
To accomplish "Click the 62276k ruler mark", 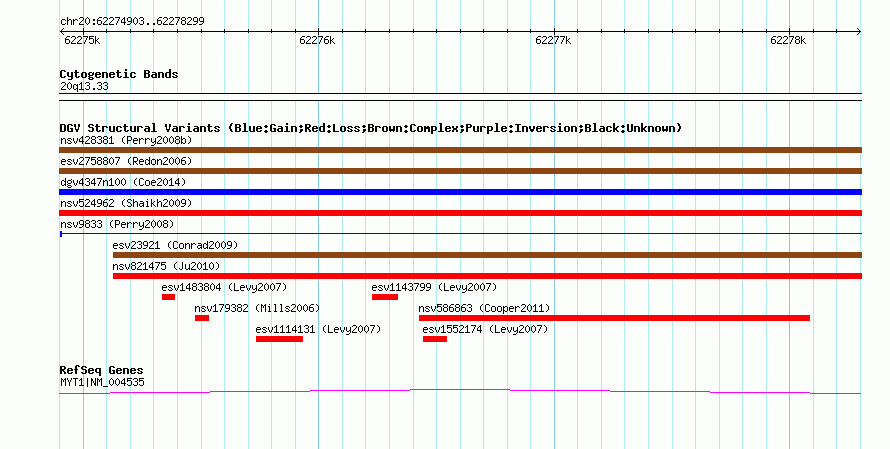I will click(317, 40).
